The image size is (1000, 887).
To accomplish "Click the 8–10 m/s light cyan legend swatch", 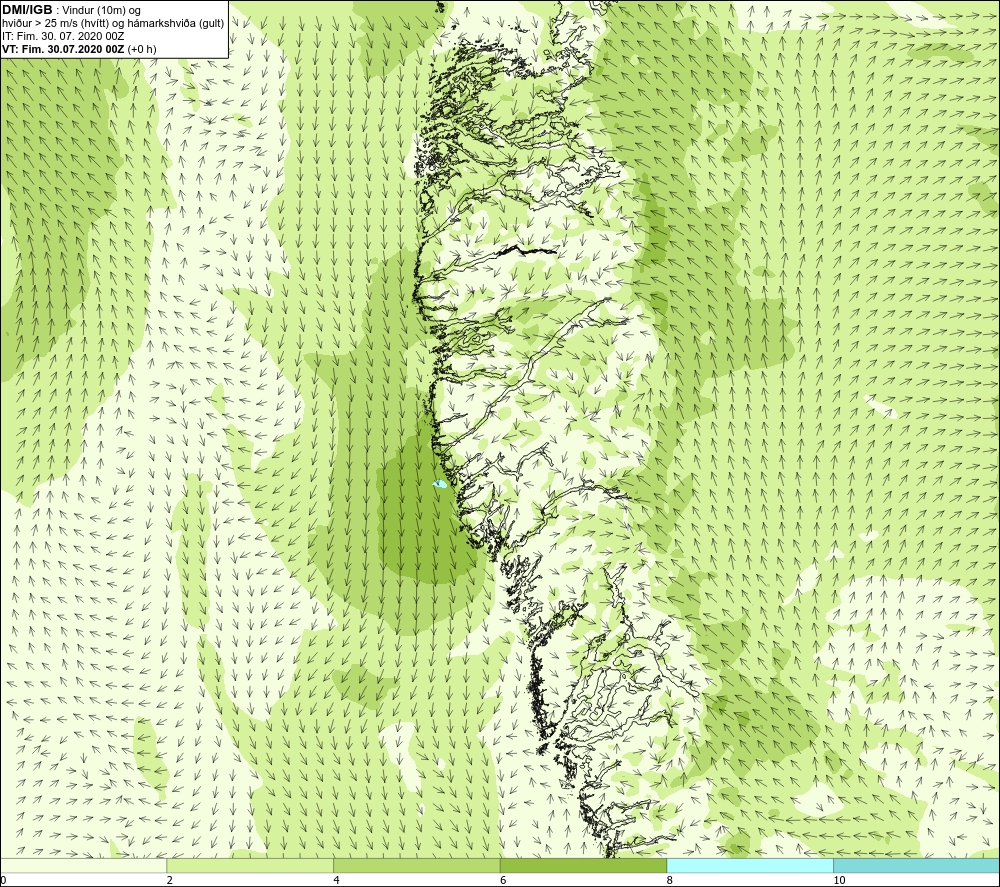I will 750,865.
